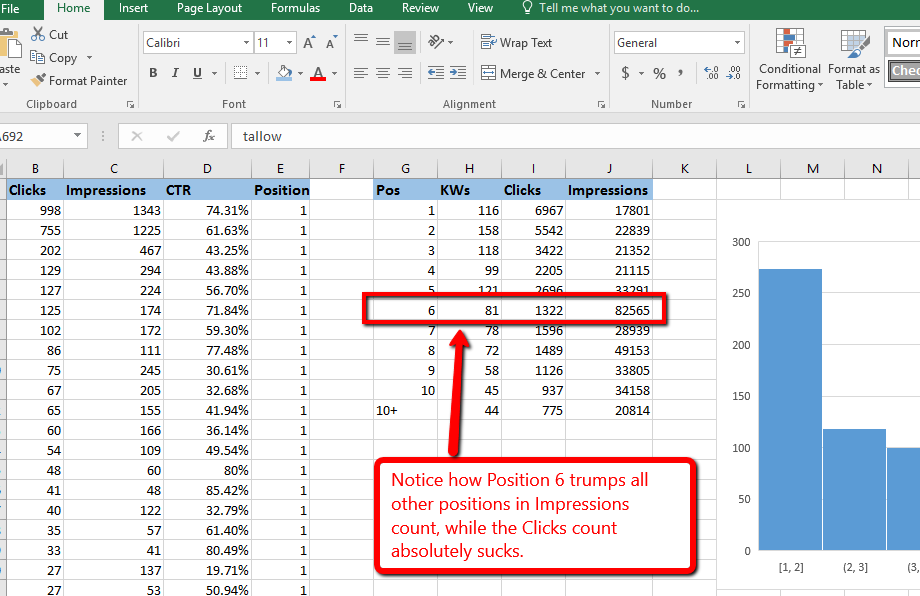Decrease font size with the smaller A icon
The image size is (920, 596).
[332, 42]
